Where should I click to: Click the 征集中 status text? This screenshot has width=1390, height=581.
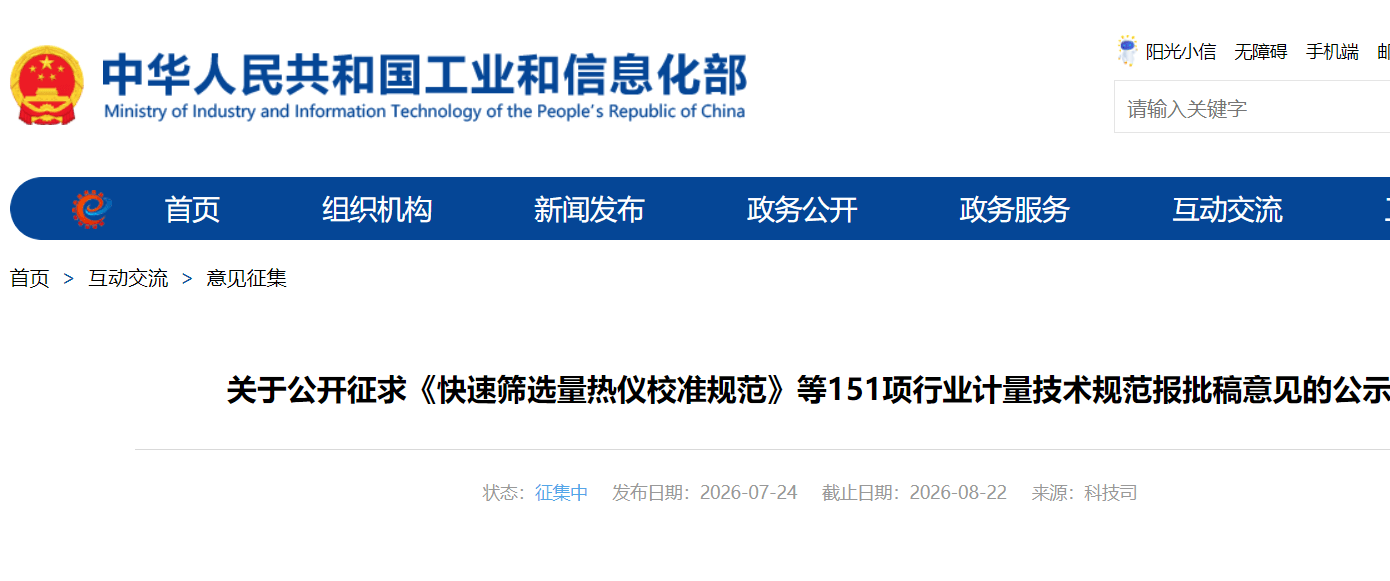[x=561, y=493]
